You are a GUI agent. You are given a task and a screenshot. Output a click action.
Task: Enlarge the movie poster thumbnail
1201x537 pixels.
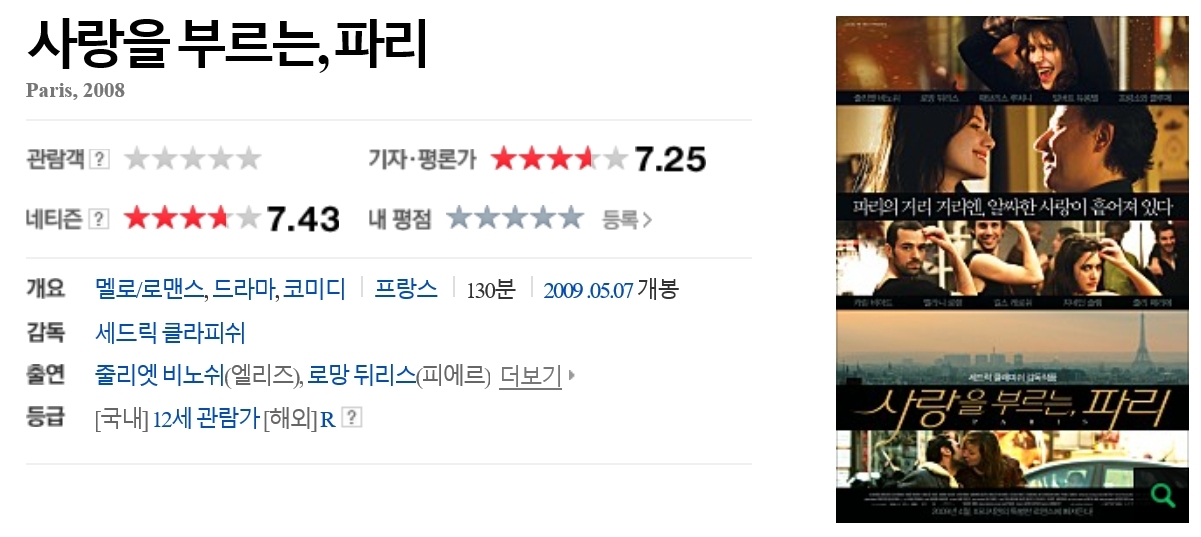point(1012,269)
